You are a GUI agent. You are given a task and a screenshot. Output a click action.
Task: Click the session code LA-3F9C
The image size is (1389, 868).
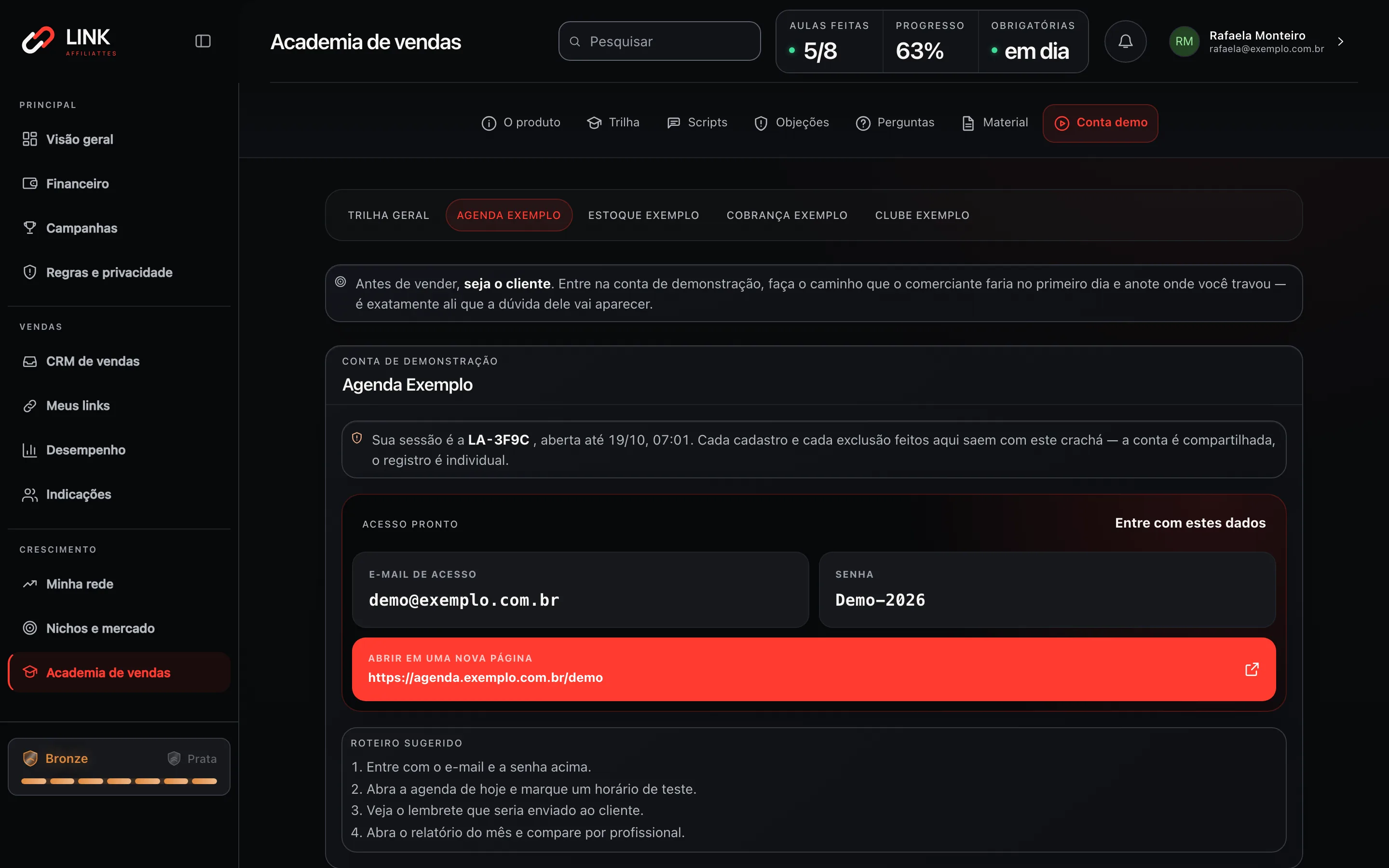pos(498,440)
